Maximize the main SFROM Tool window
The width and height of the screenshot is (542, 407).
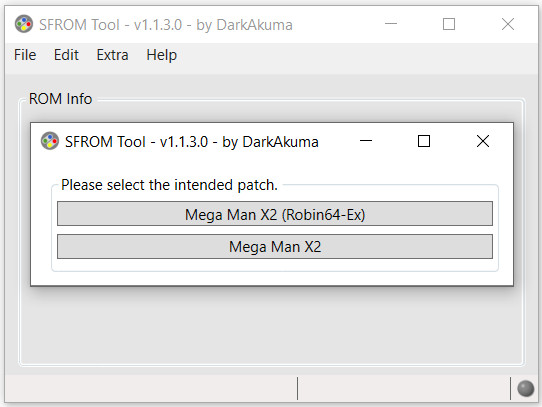[449, 24]
